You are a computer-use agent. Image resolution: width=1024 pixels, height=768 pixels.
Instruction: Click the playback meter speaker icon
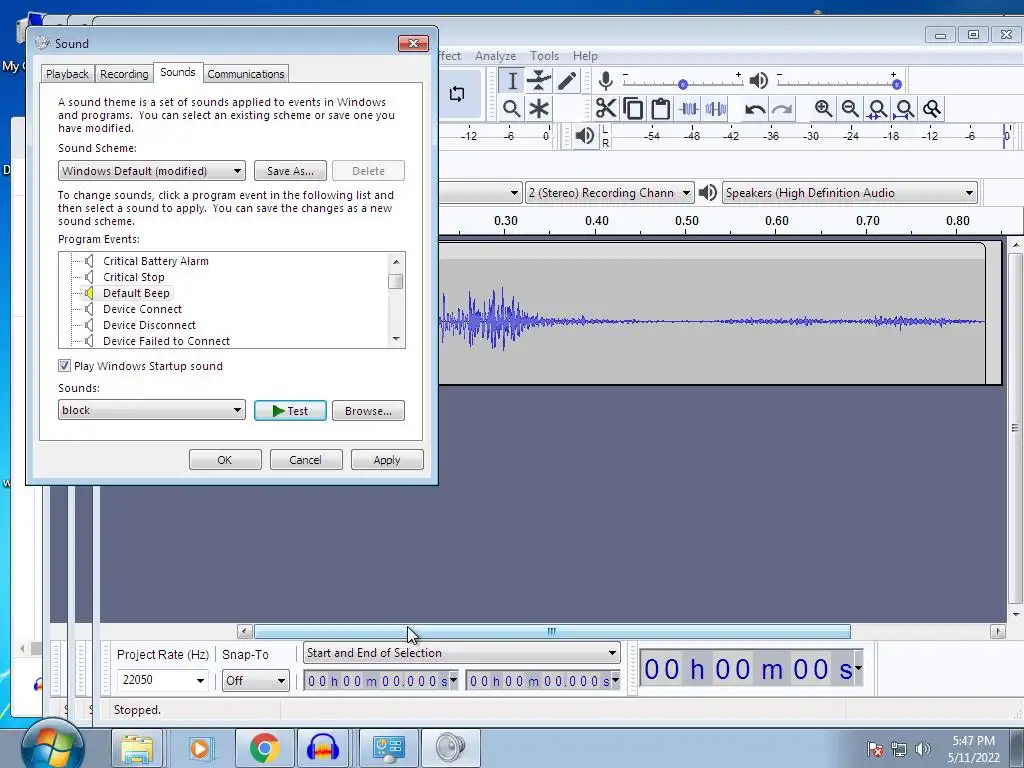point(584,136)
